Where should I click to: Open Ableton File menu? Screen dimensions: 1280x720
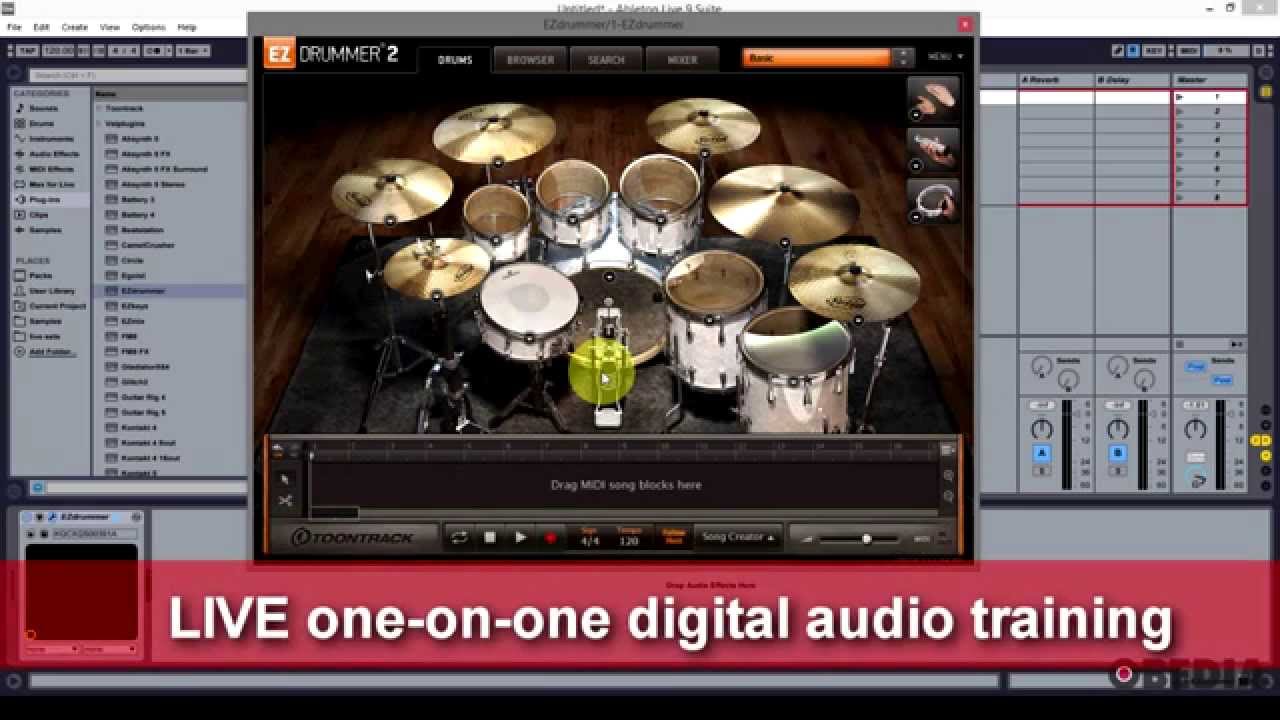pyautogui.click(x=14, y=27)
